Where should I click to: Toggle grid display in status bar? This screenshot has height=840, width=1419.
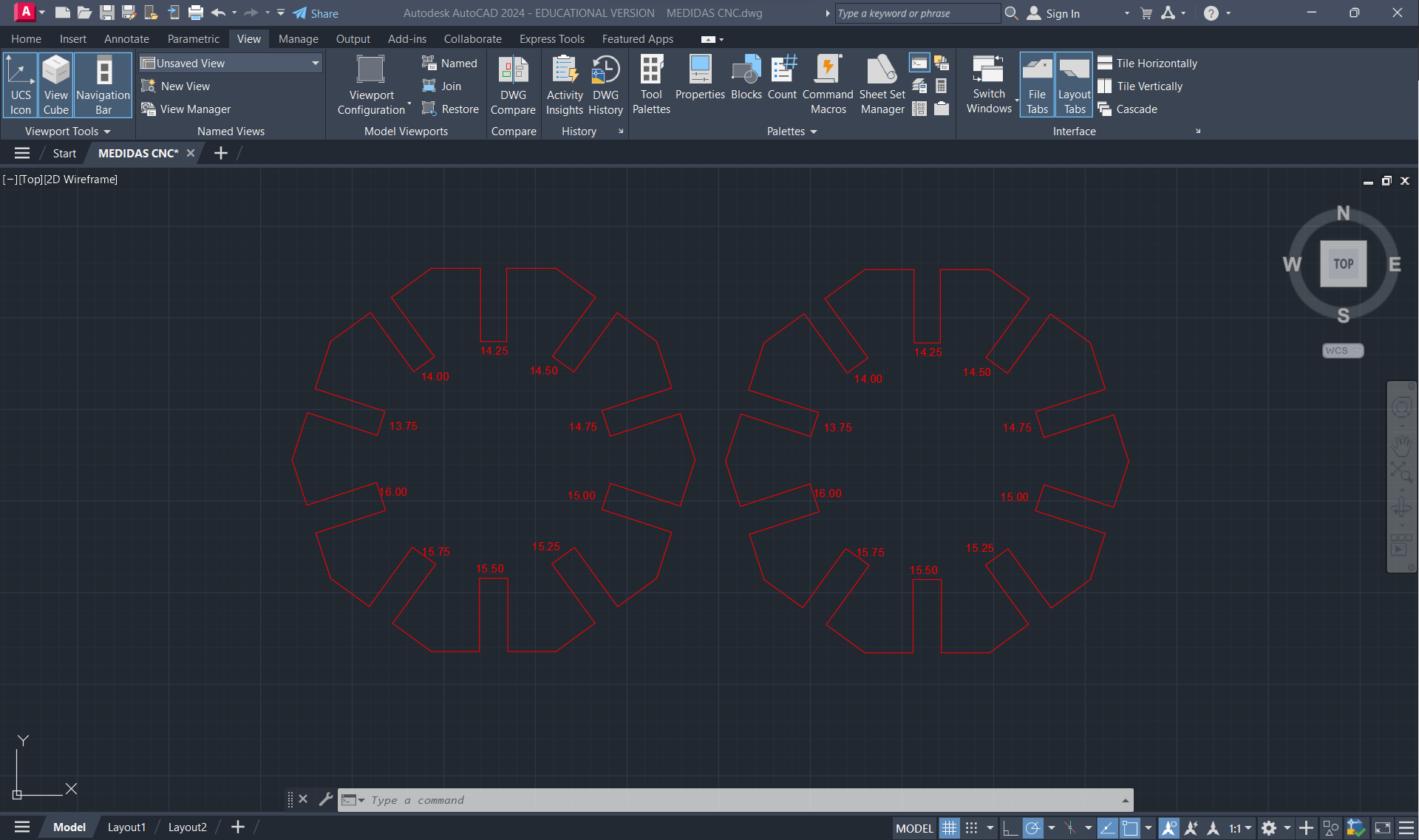tap(950, 828)
